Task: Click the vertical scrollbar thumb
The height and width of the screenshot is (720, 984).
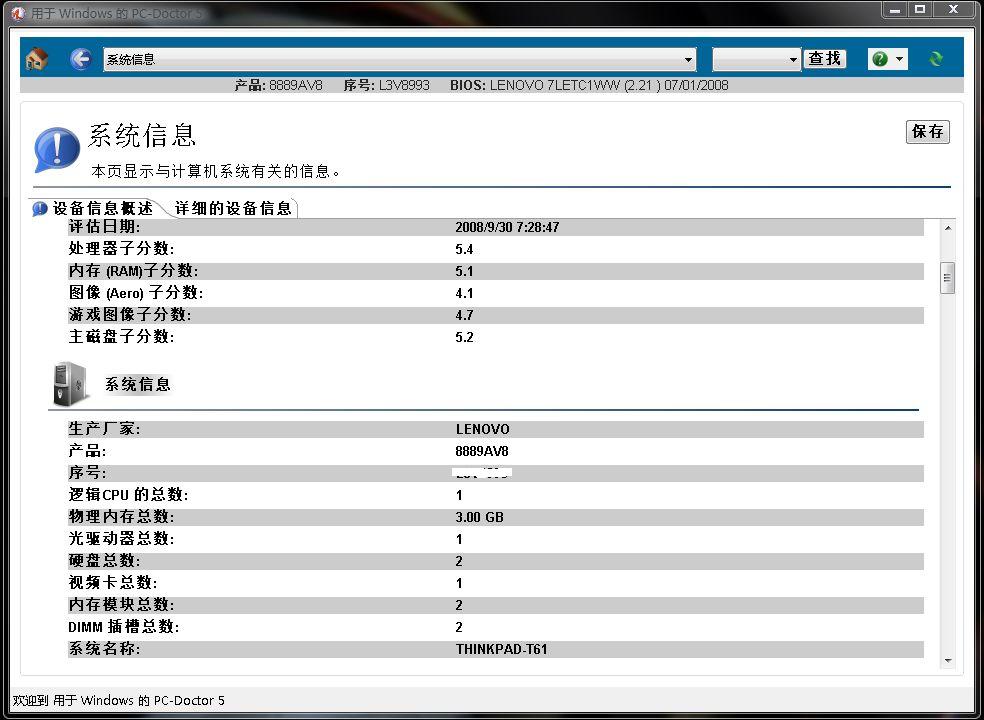Action: 948,277
